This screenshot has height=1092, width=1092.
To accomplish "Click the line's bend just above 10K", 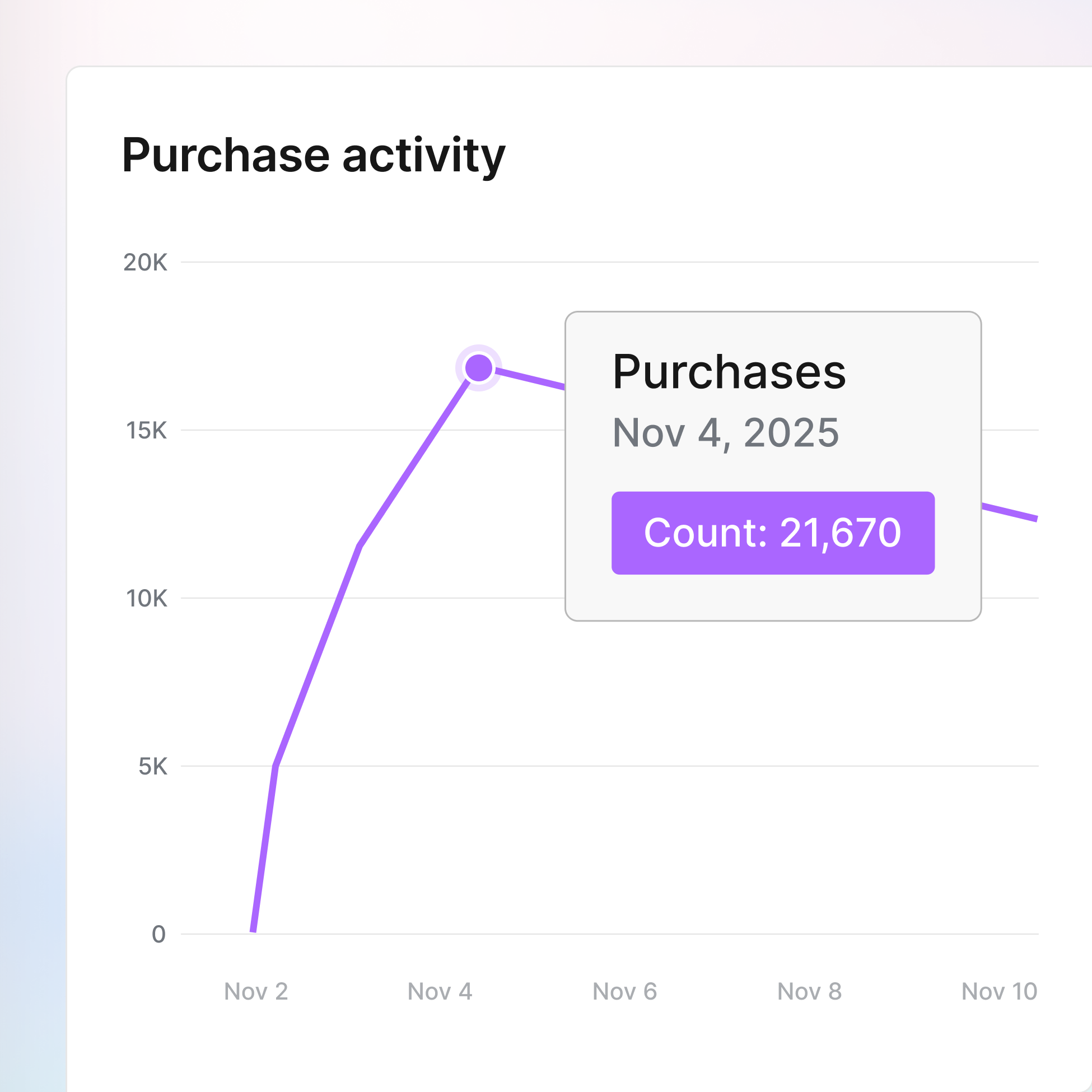I will pyautogui.click(x=360, y=546).
